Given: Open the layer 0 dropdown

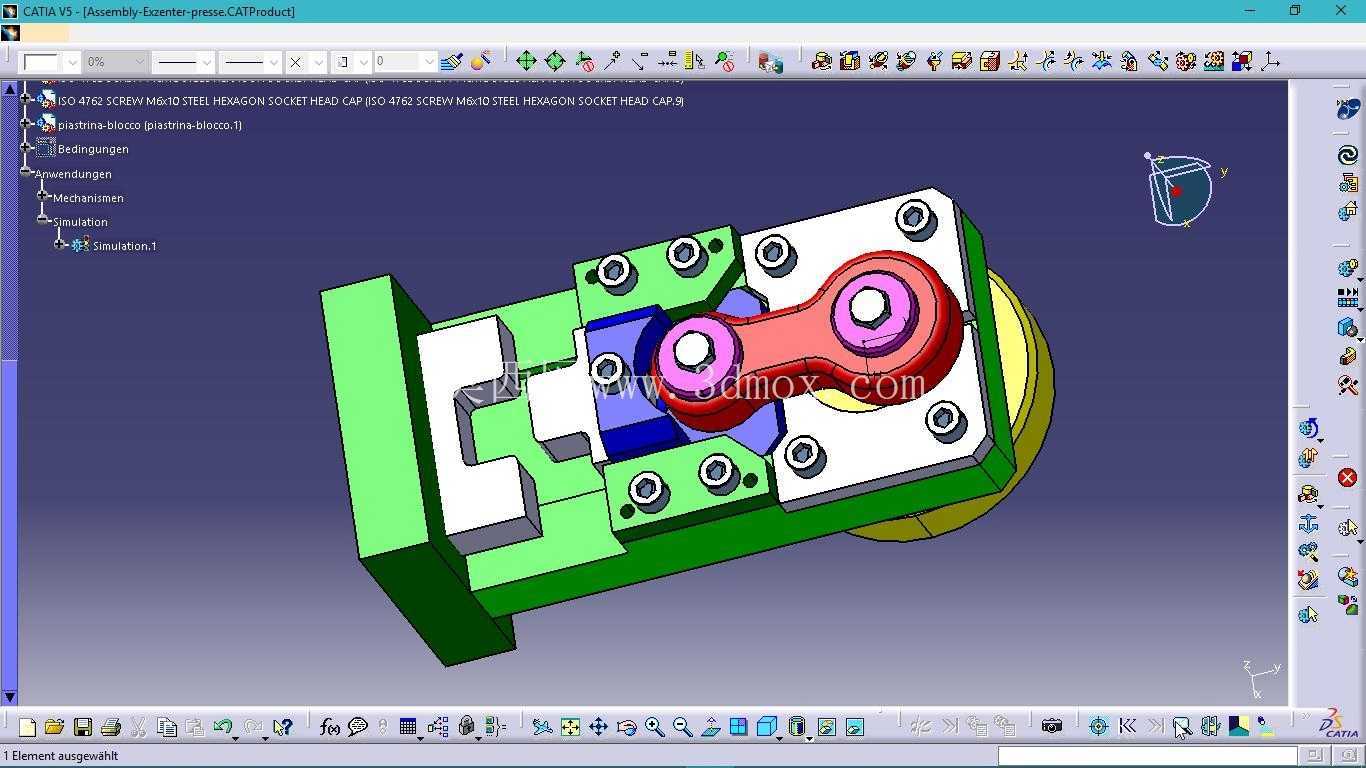Looking at the screenshot, I should (x=429, y=62).
